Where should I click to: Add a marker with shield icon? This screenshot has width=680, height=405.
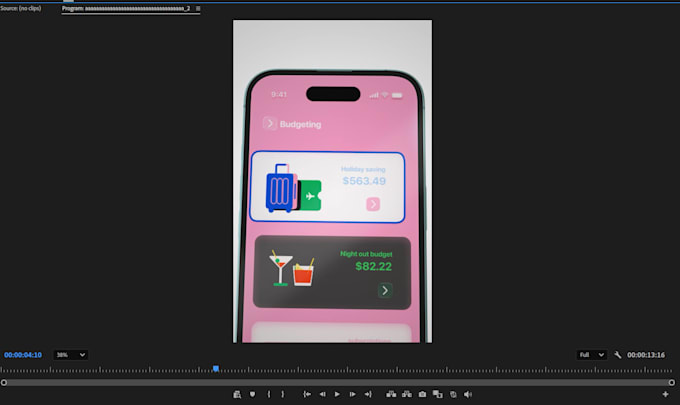[x=252, y=394]
